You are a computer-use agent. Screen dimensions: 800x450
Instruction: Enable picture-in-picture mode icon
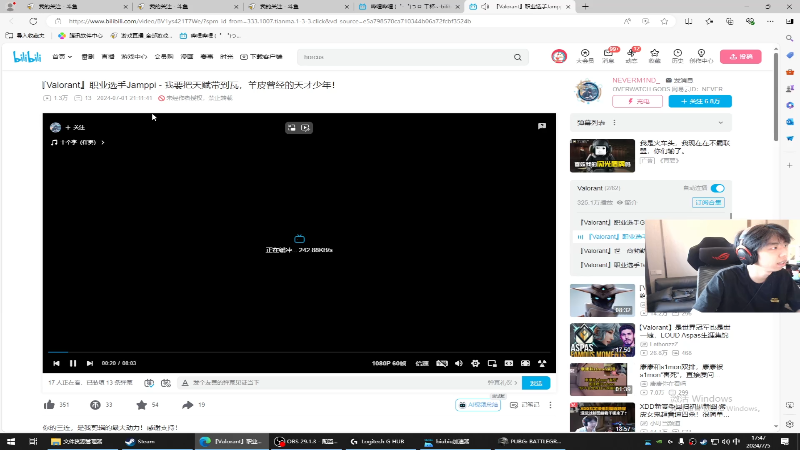tap(492, 363)
